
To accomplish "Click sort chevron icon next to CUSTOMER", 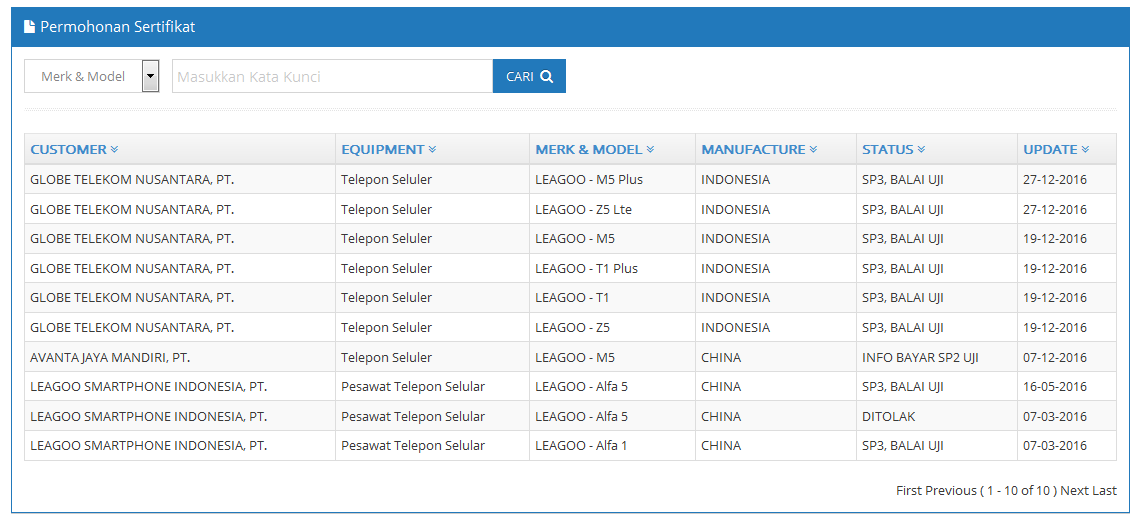I will click(114, 149).
